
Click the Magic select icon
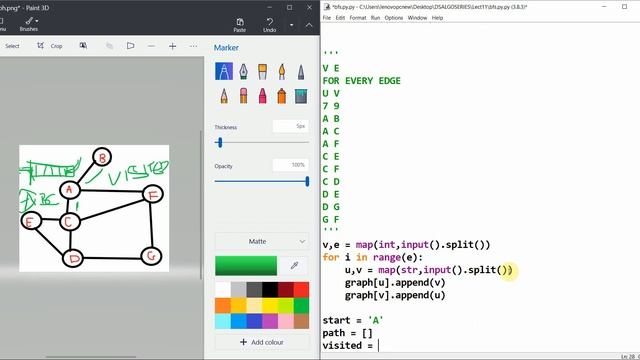pyautogui.click(x=83, y=46)
